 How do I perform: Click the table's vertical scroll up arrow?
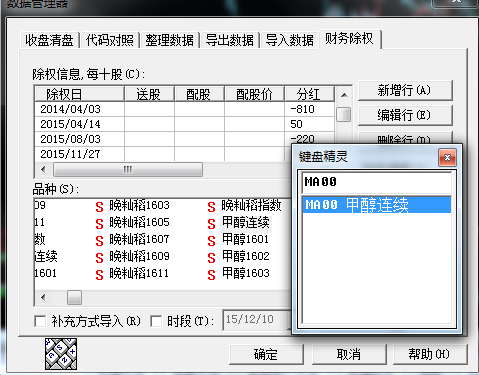(x=344, y=95)
